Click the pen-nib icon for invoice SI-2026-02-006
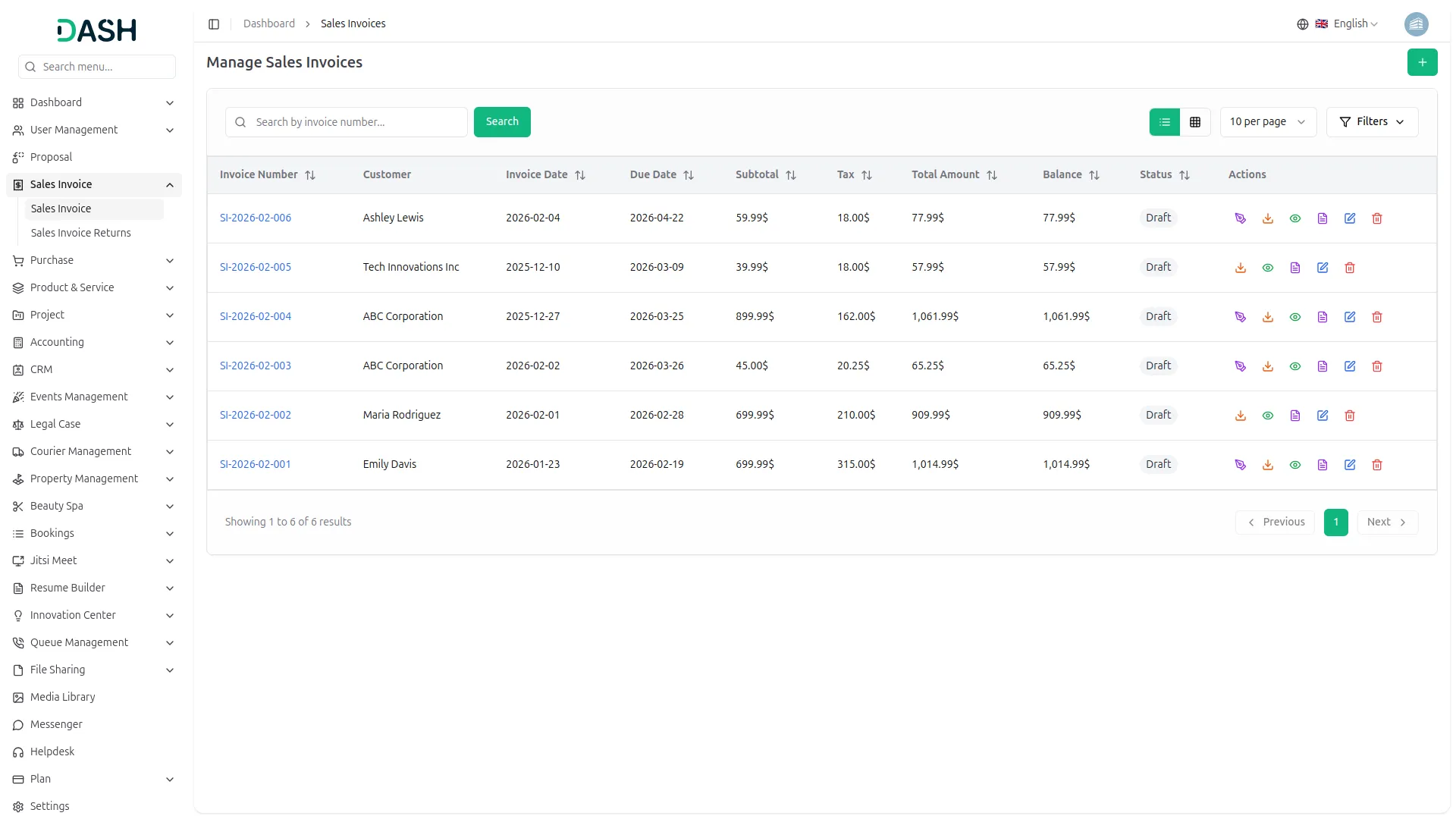Image resolution: width=1456 pixels, height=819 pixels. pos(1241,218)
